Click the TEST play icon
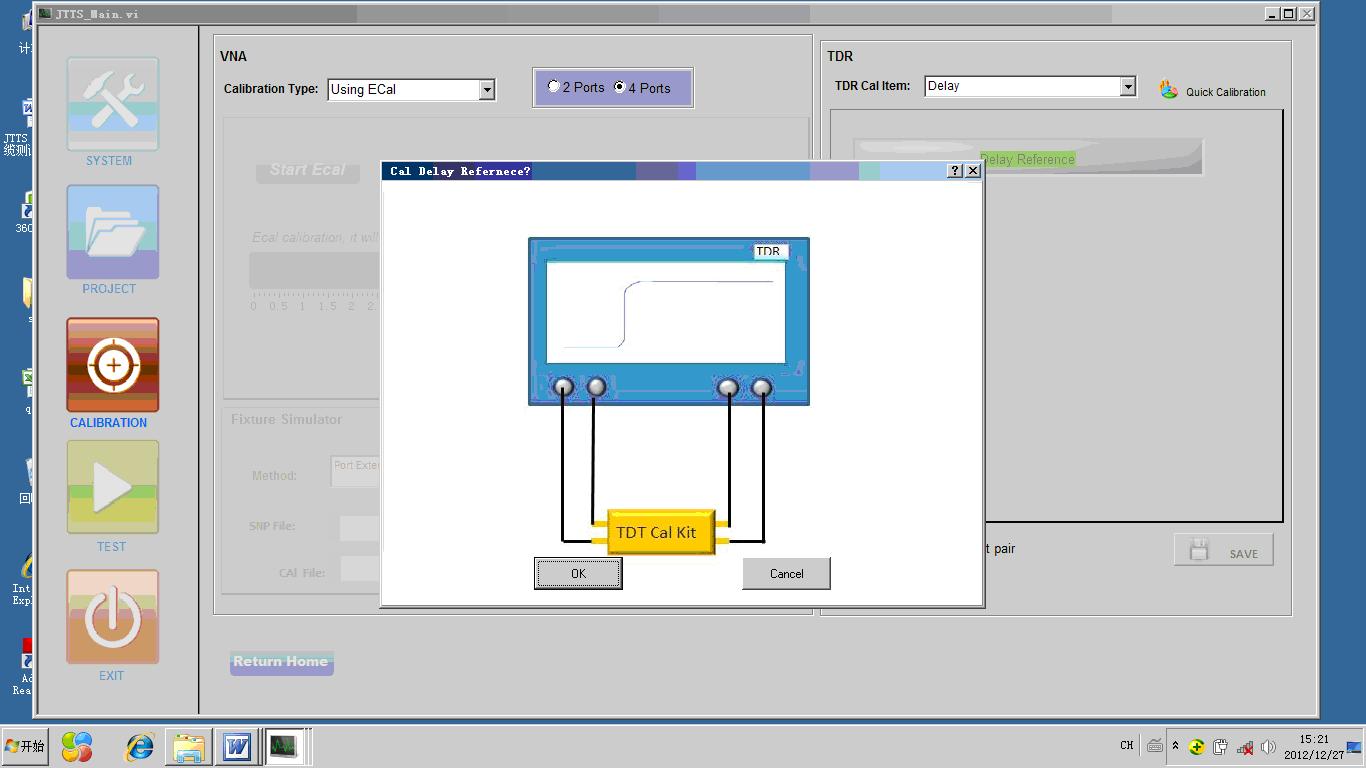Viewport: 1366px width, 768px height. [112, 487]
